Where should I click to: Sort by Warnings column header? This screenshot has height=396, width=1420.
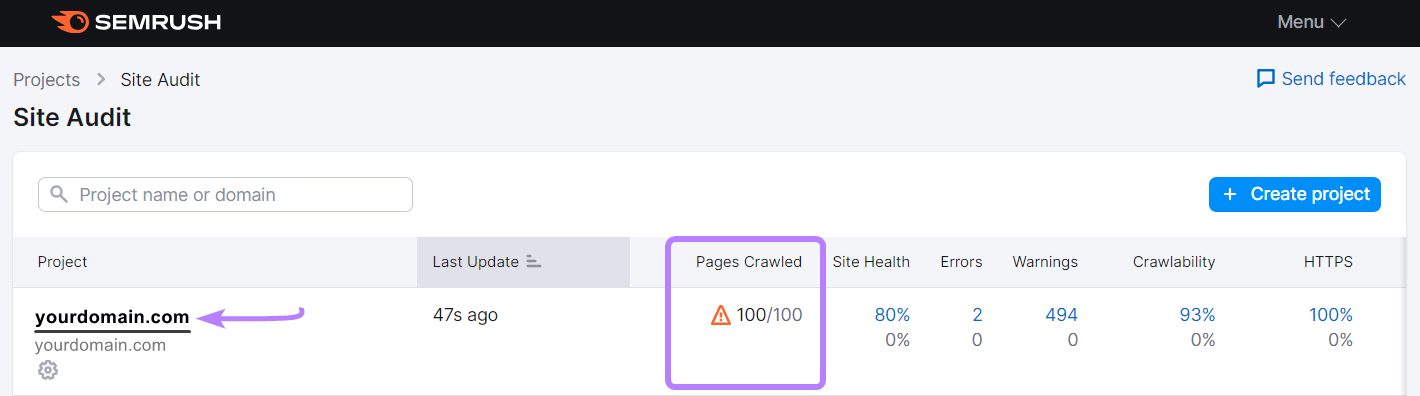(x=1045, y=262)
